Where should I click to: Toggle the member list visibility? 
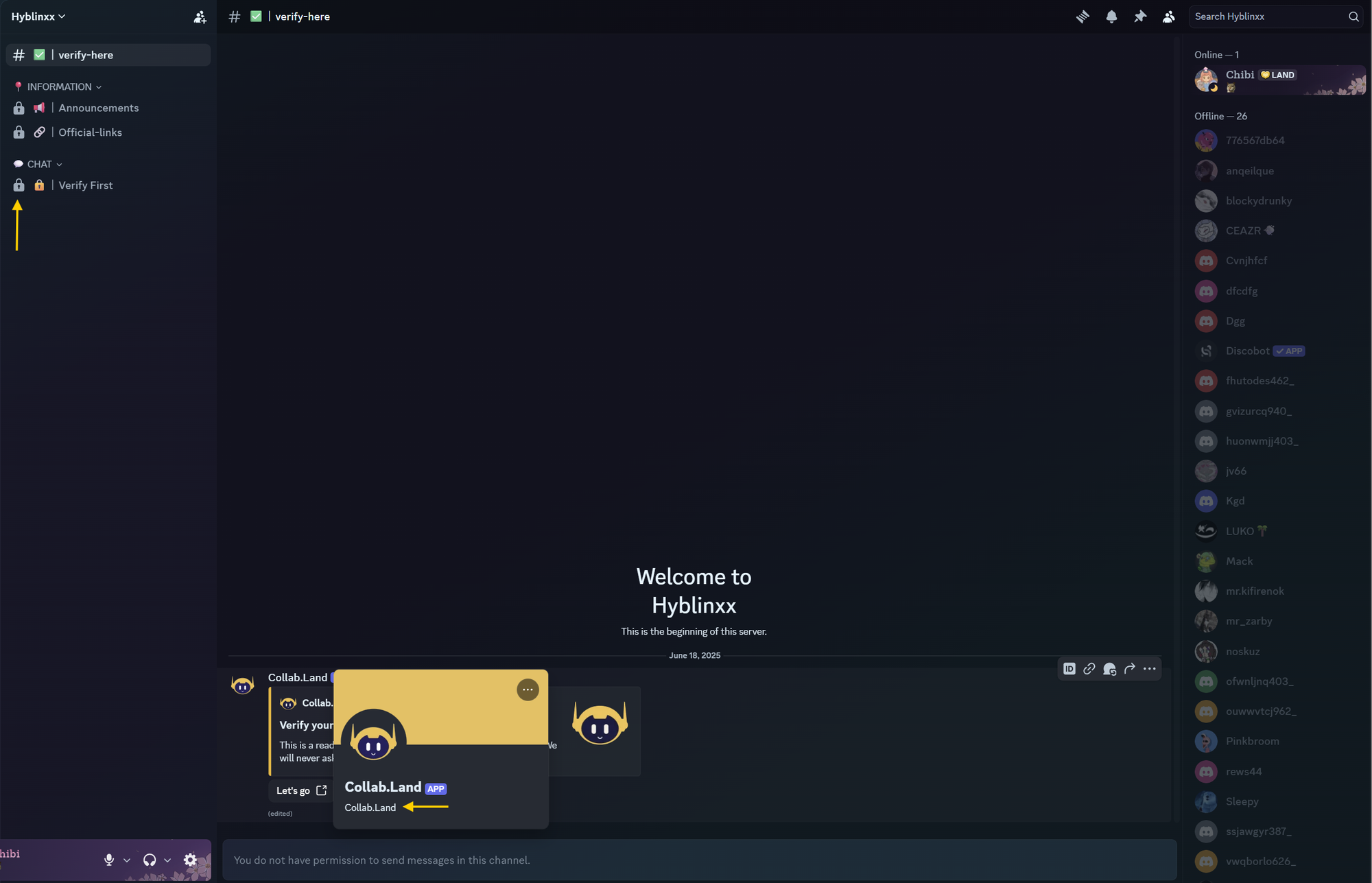click(x=1168, y=16)
